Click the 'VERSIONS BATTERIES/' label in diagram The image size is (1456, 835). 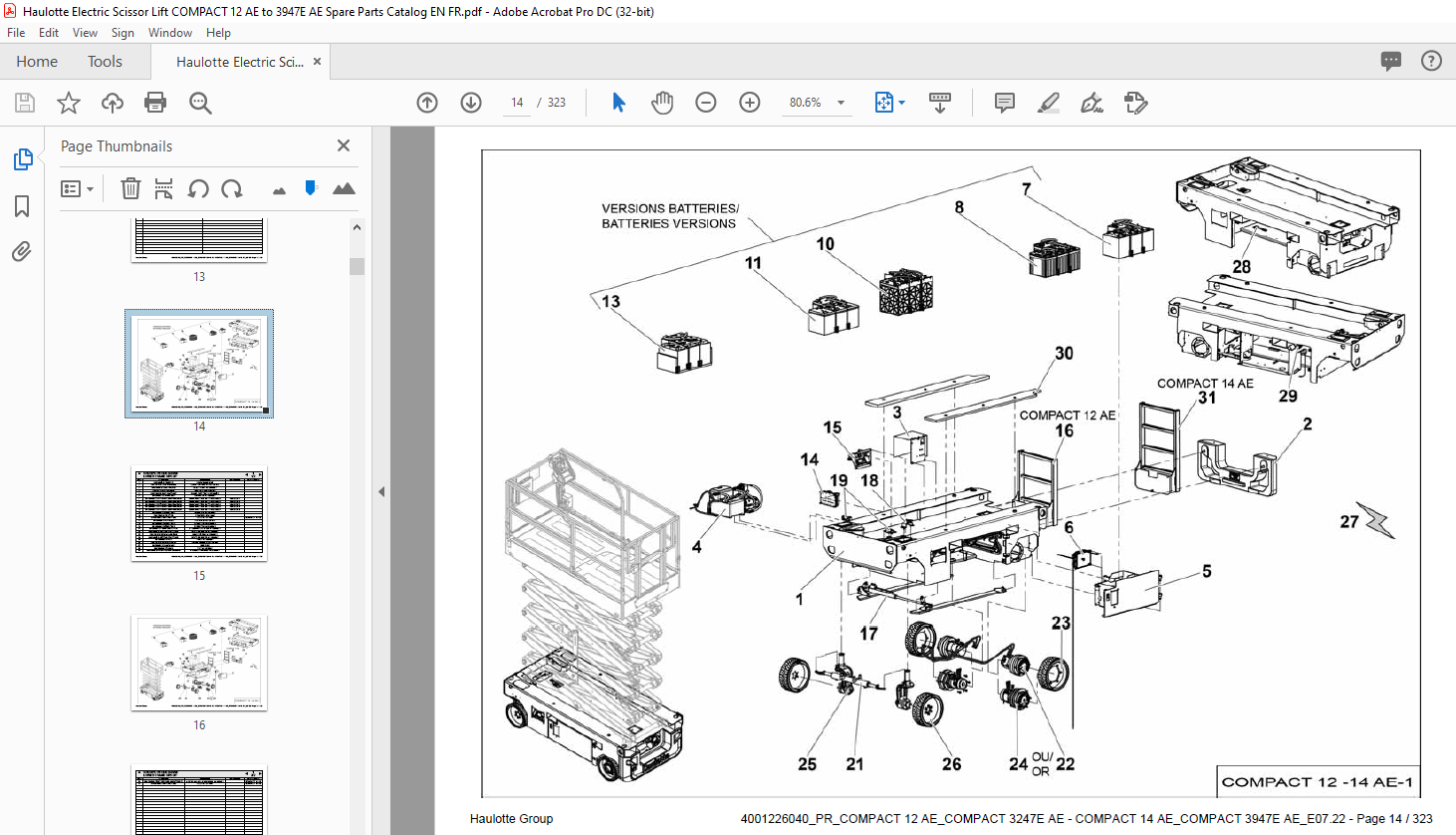coord(670,208)
